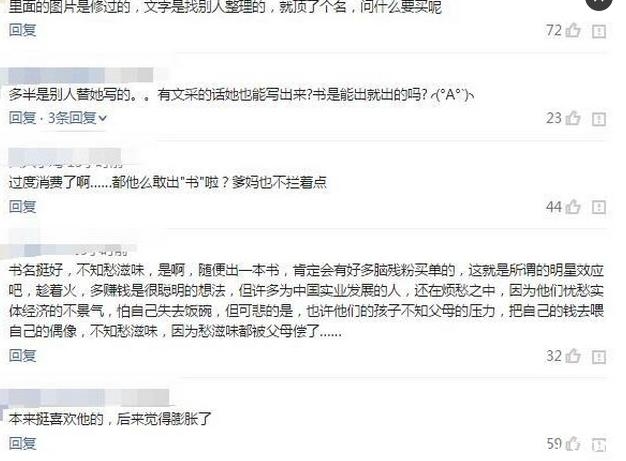Viewport: 626px width, 461px height.
Task: Reply to the 过度消费了啊 comment
Action: point(23,206)
